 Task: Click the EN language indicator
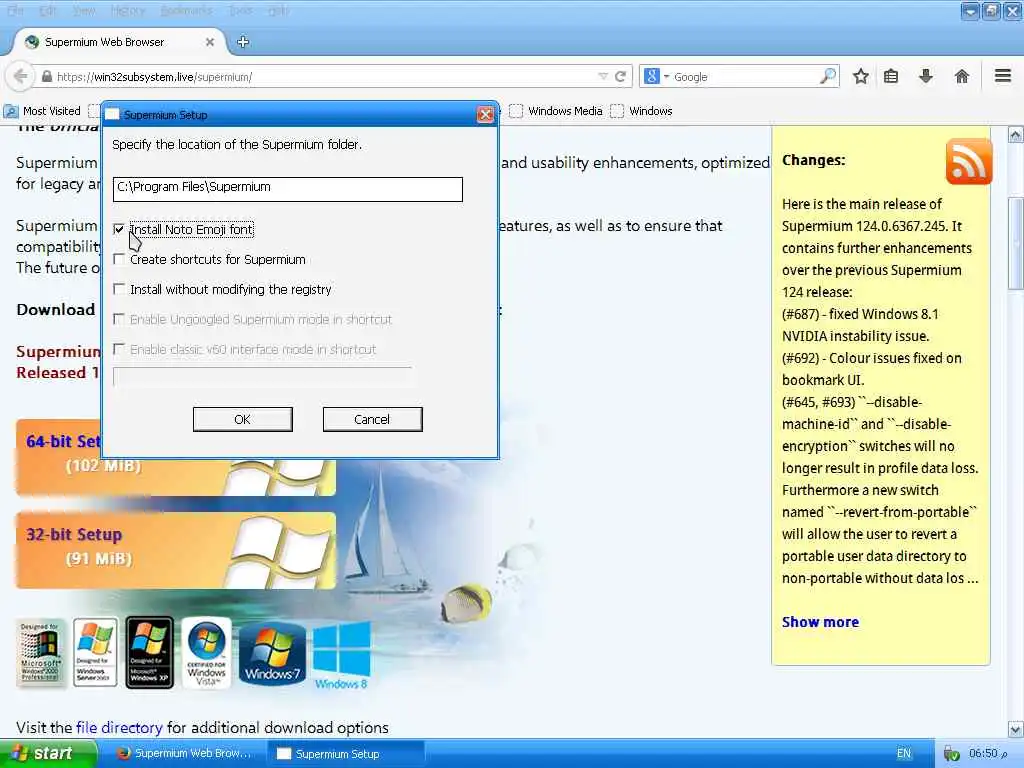(x=904, y=754)
